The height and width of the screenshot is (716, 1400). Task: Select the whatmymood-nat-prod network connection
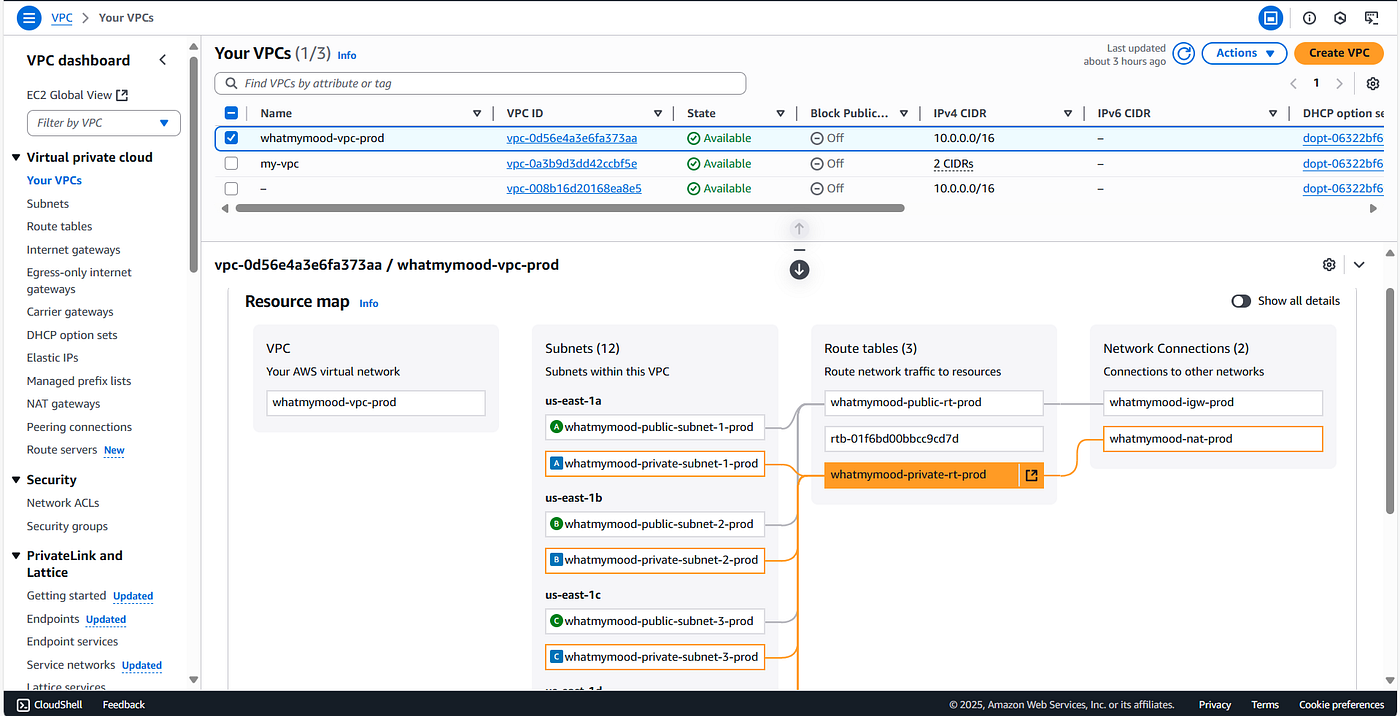[1212, 439]
